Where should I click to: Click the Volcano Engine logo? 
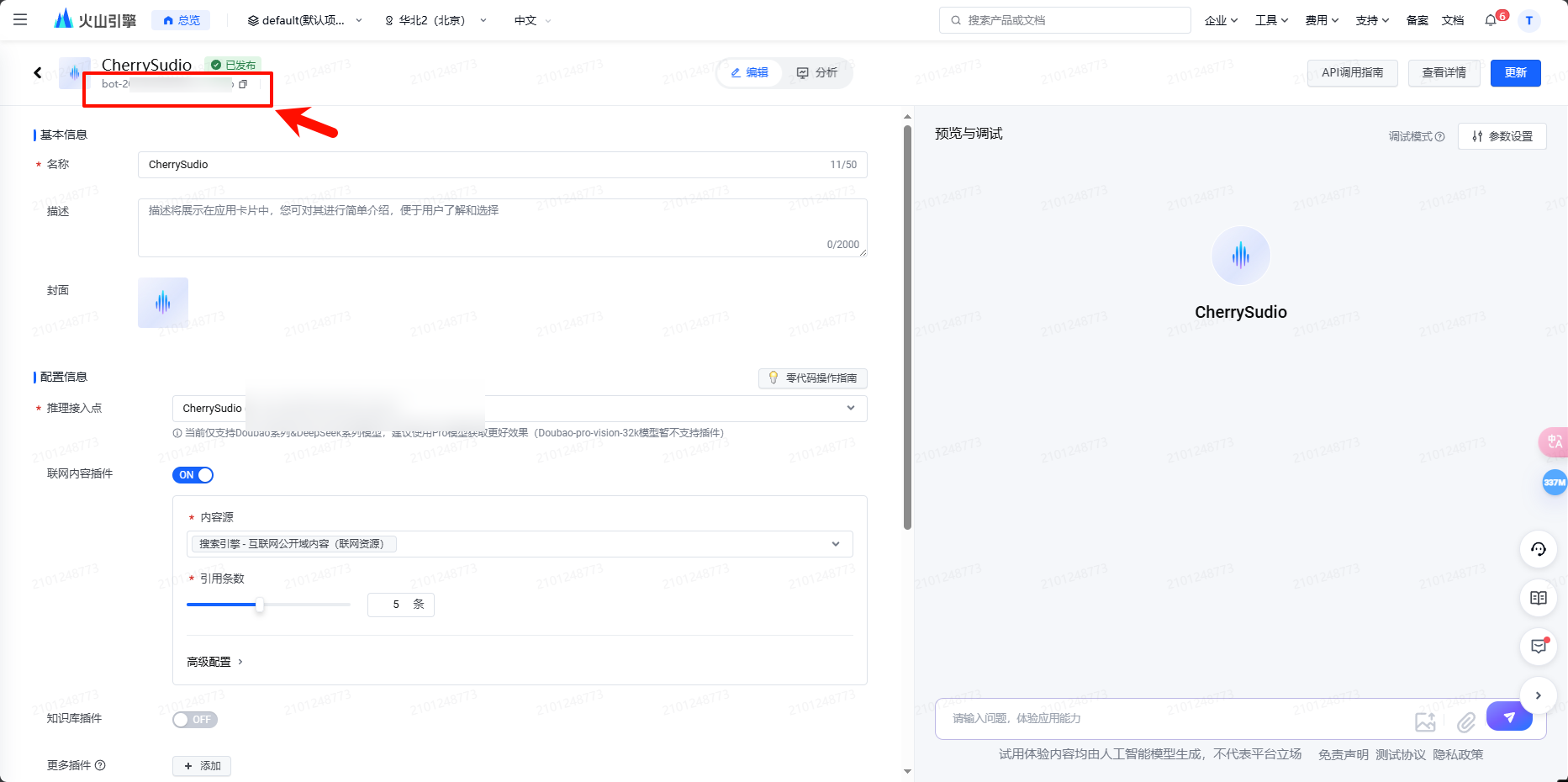[x=94, y=19]
